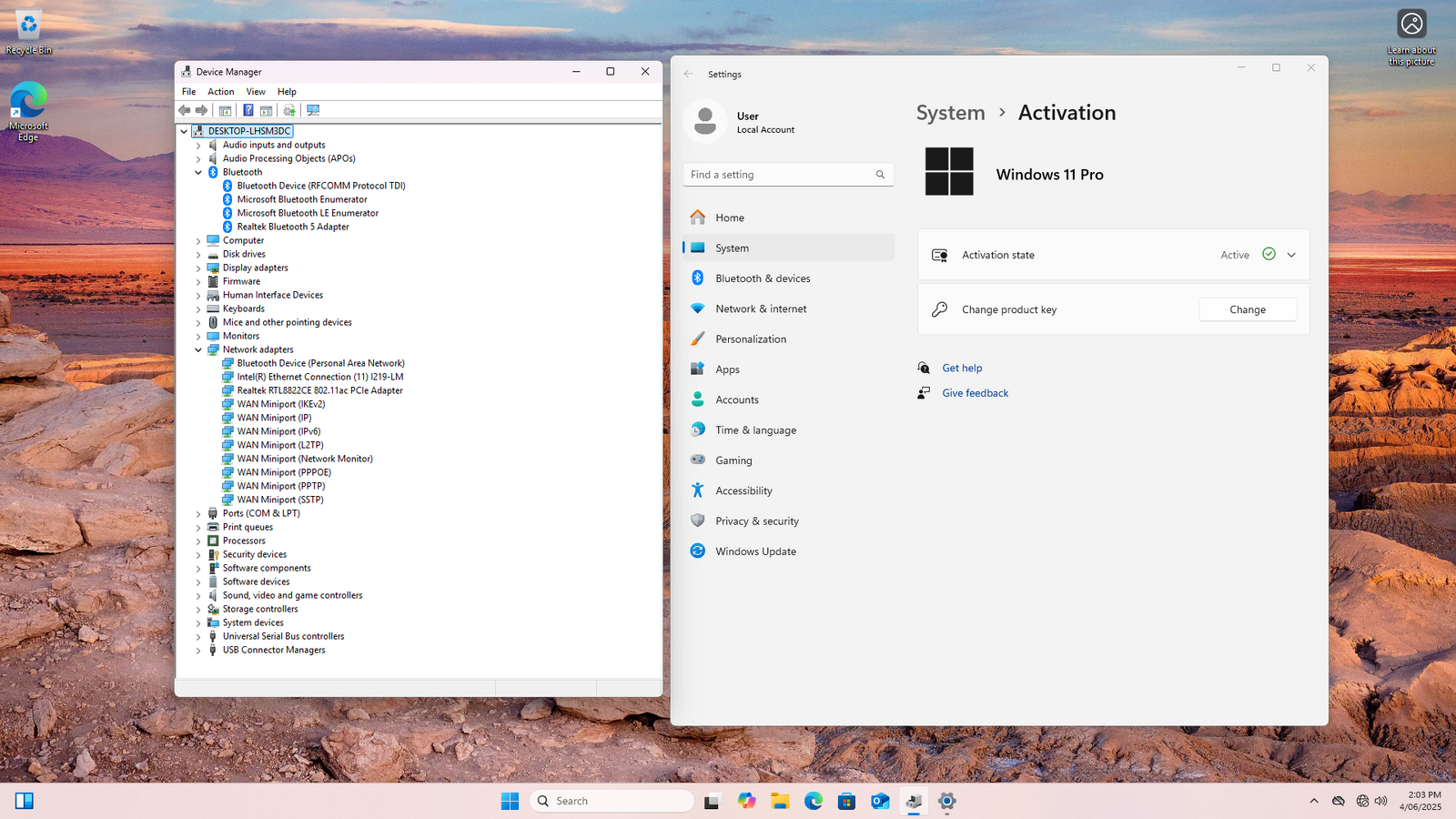Open the Windows Start button
This screenshot has width=1456, height=819.
[510, 801]
